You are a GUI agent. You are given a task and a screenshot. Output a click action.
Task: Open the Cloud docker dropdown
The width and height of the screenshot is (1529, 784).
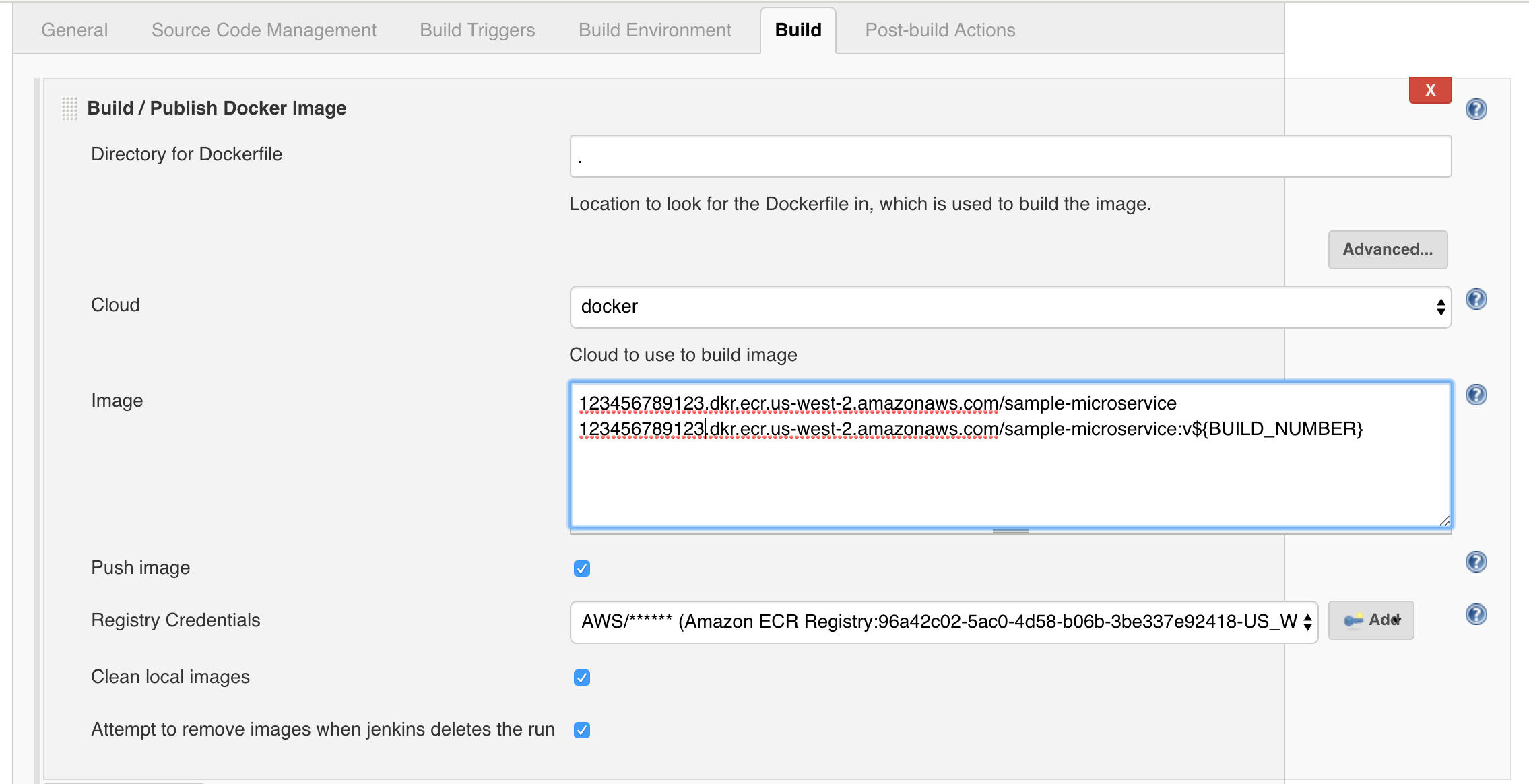pyautogui.click(x=1010, y=307)
